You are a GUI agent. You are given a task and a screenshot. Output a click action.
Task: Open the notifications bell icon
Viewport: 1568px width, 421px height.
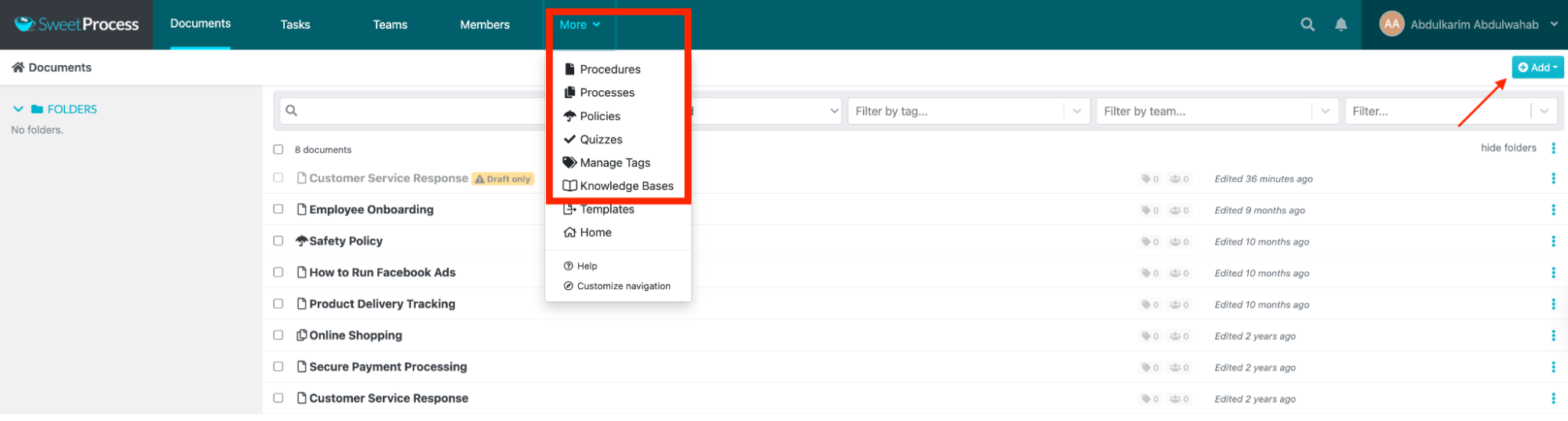click(x=1341, y=24)
